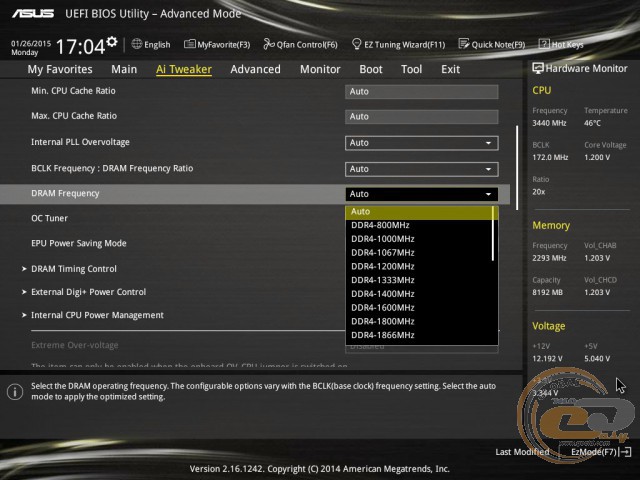This screenshot has width=640, height=480.
Task: Click the Max. CPU Cache Ratio field
Action: point(422,116)
